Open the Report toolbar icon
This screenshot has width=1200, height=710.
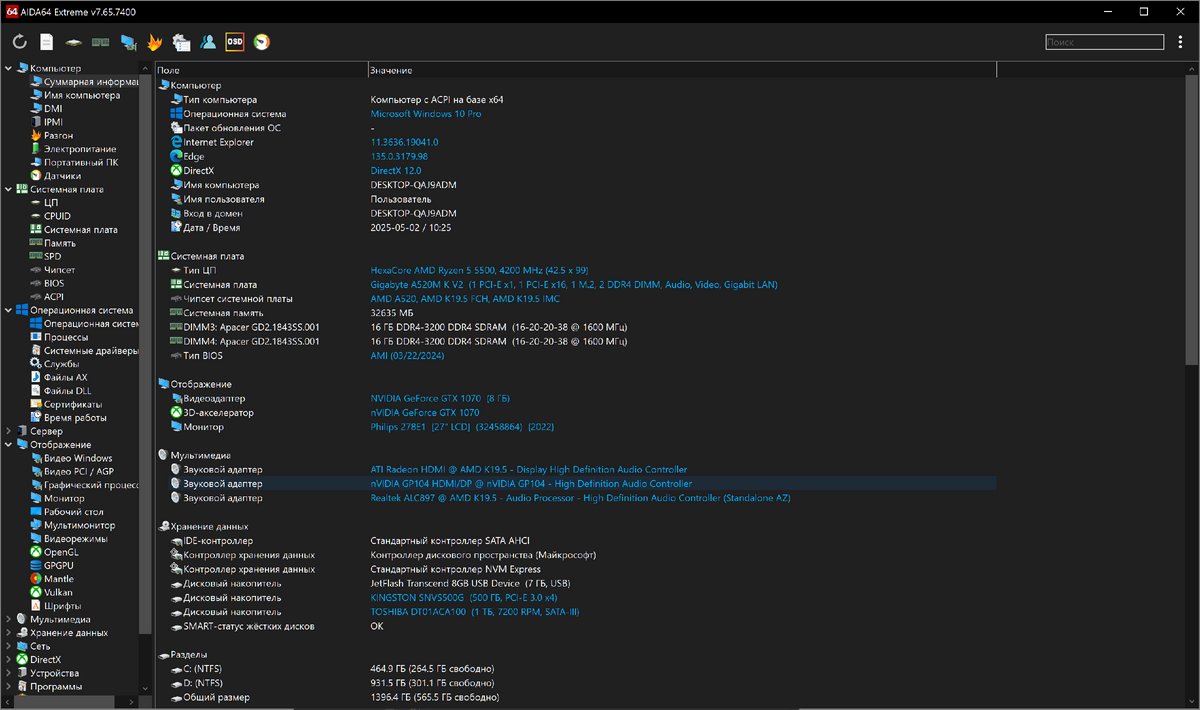click(x=47, y=42)
